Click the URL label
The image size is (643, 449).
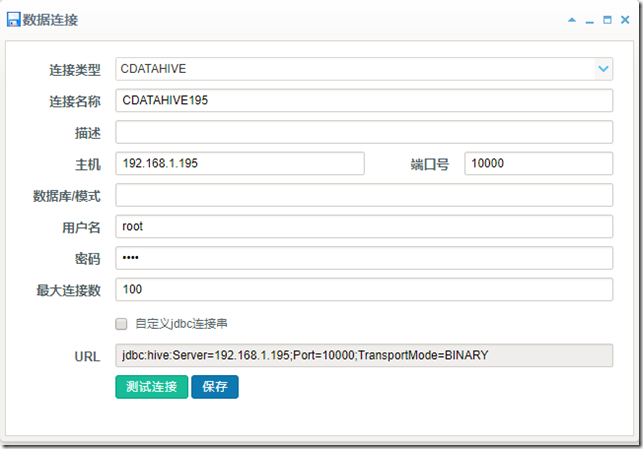tap(87, 357)
